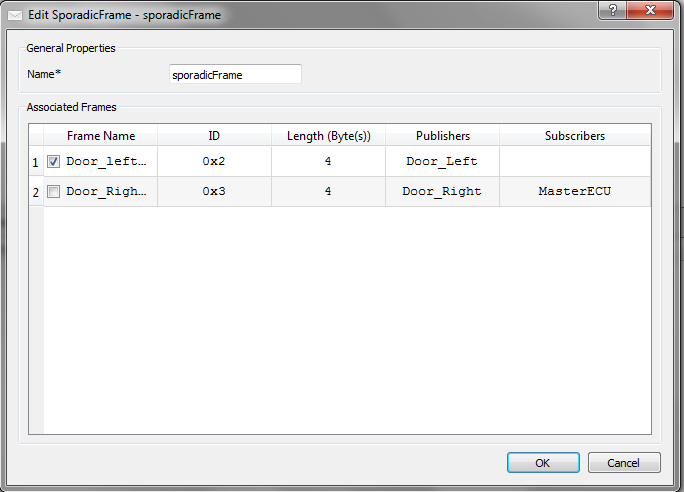
Task: Click the Subscribers column header
Action: [x=575, y=136]
